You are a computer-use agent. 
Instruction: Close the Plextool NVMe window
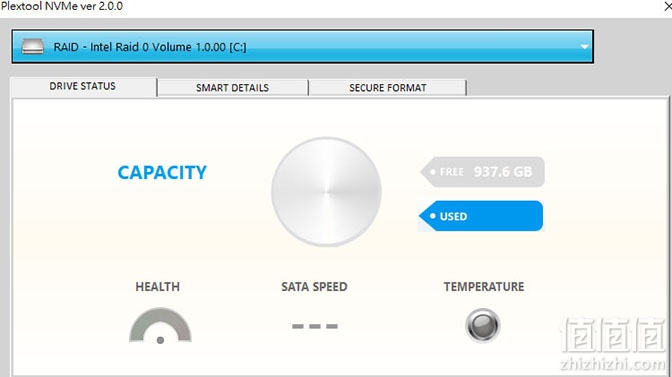pyautogui.click(x=668, y=6)
